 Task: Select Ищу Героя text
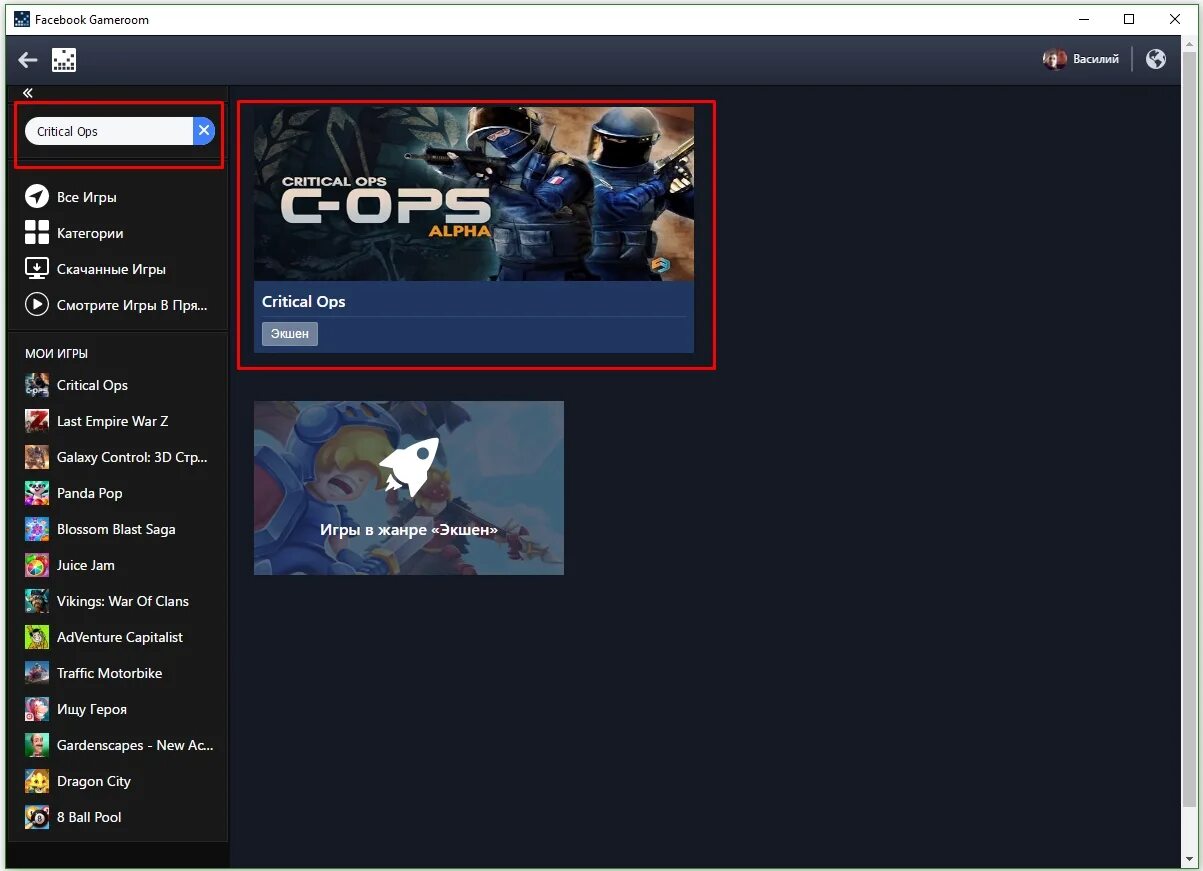(92, 709)
